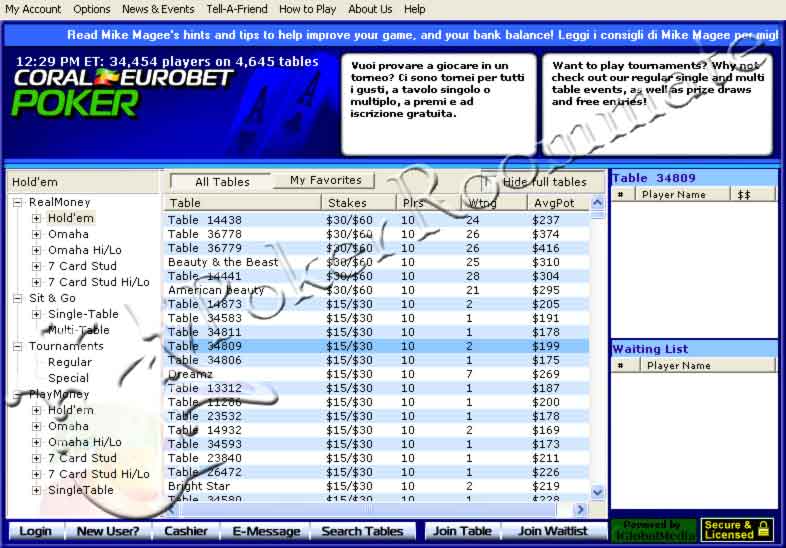Select the Table 23840 row
Image resolution: width=786 pixels, height=548 pixels.
(377, 458)
